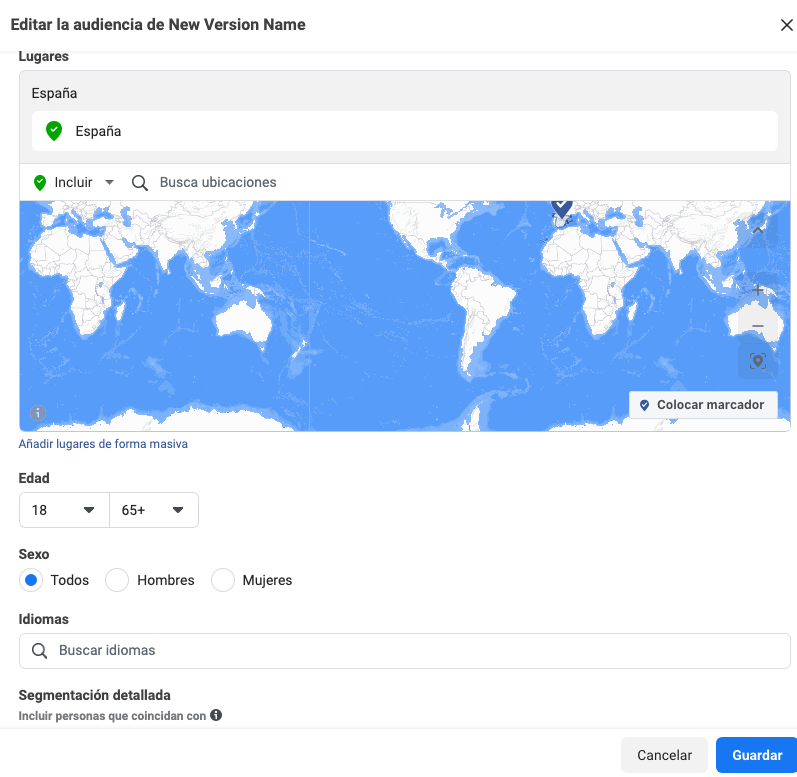This screenshot has height=777, width=797.
Task: Zoom in on the map
Action: pos(758,290)
